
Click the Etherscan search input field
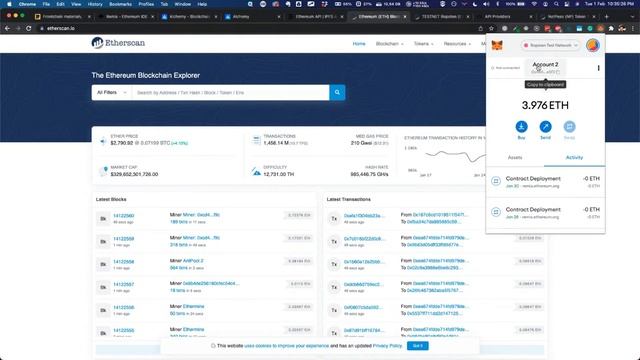coord(231,93)
